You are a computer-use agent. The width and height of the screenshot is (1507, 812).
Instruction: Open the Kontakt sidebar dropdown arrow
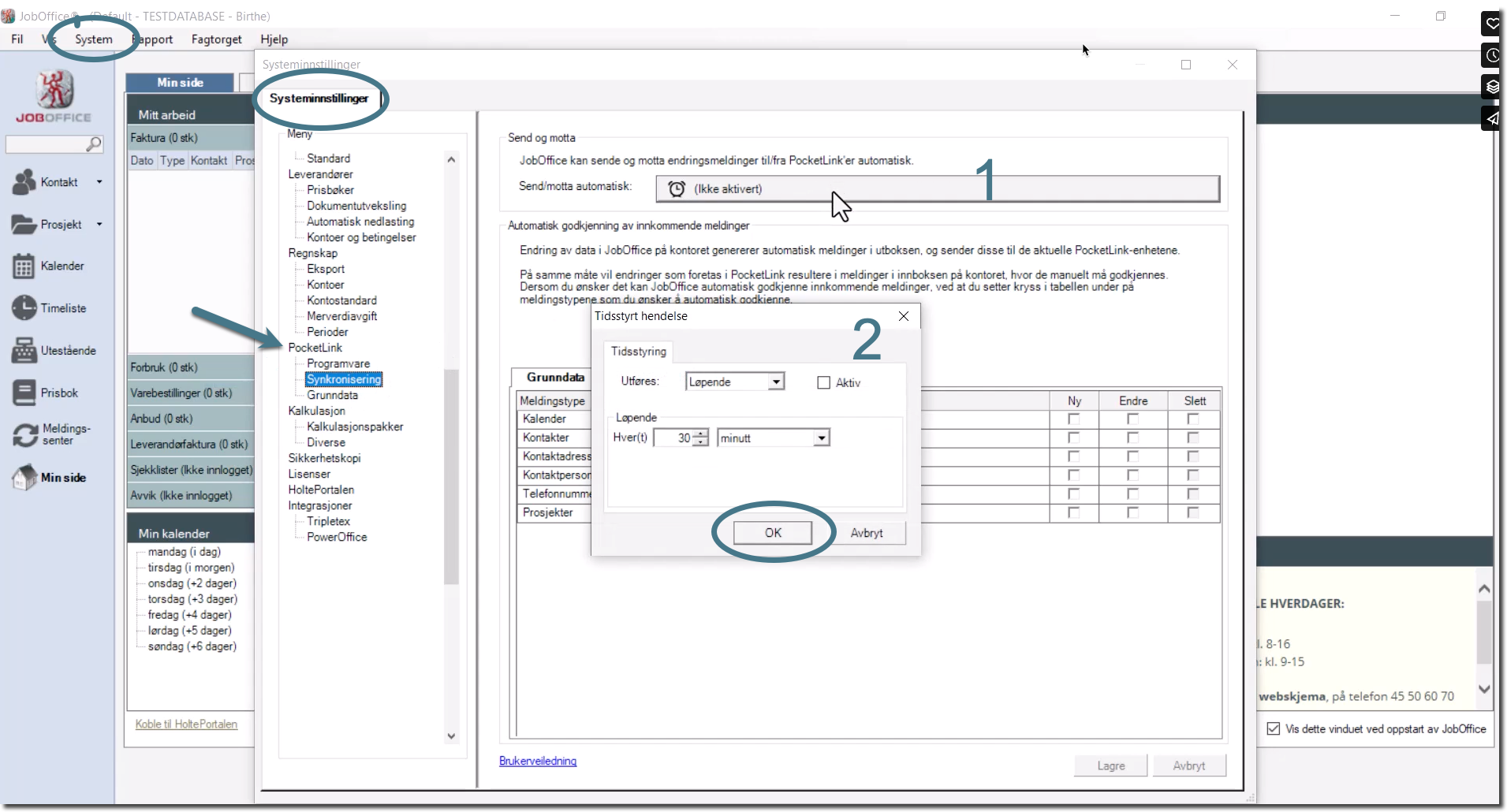(x=99, y=182)
